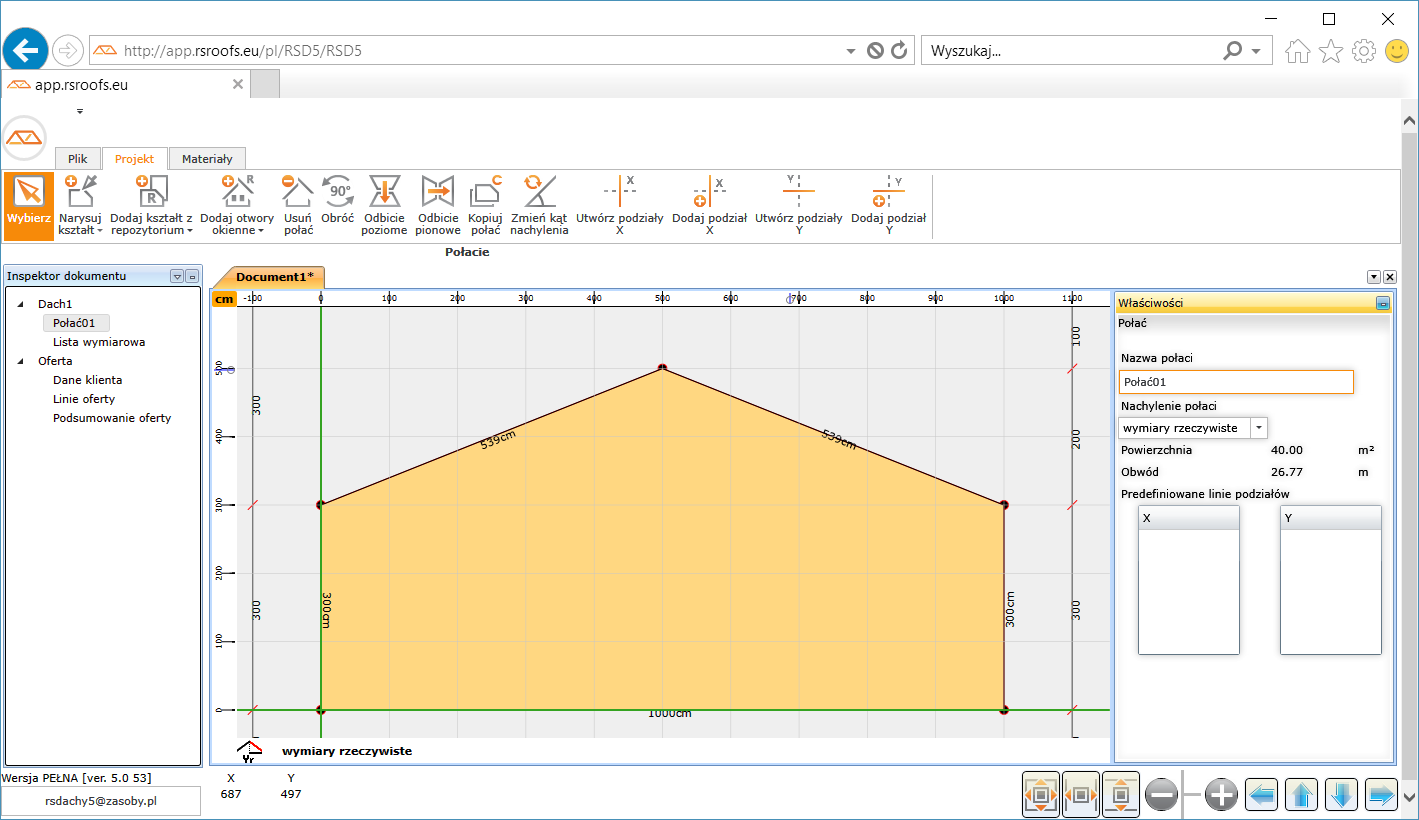Click the Nazwa połaci input field

[1236, 382]
